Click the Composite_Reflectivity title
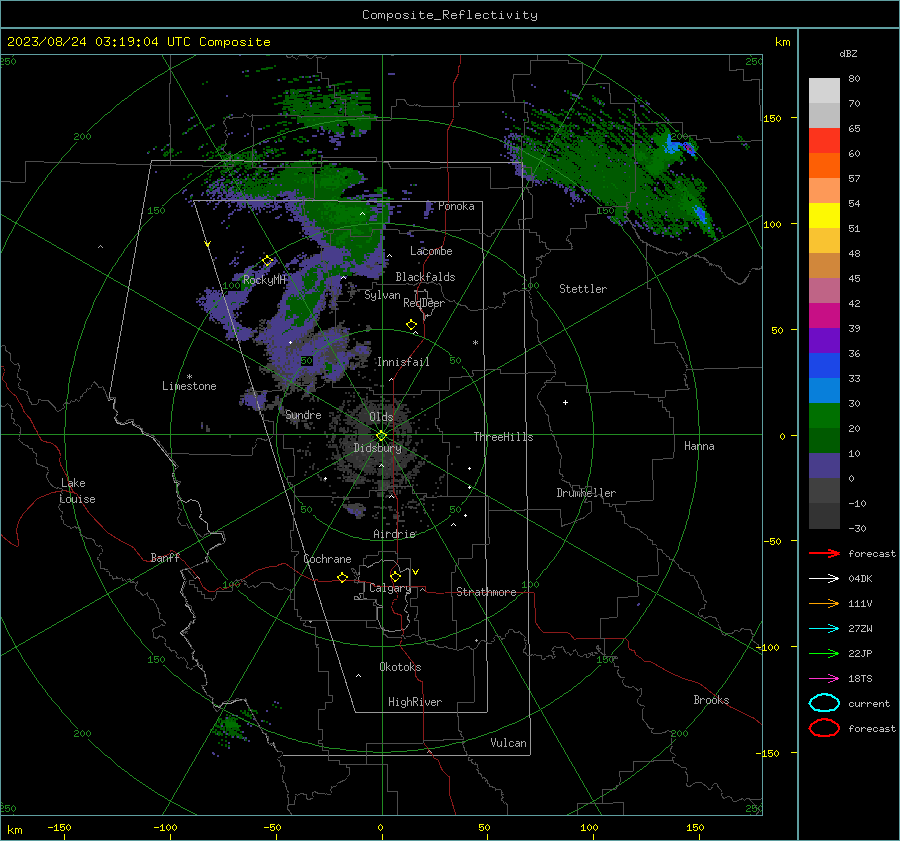Screen dimensions: 900x841 pos(450,15)
